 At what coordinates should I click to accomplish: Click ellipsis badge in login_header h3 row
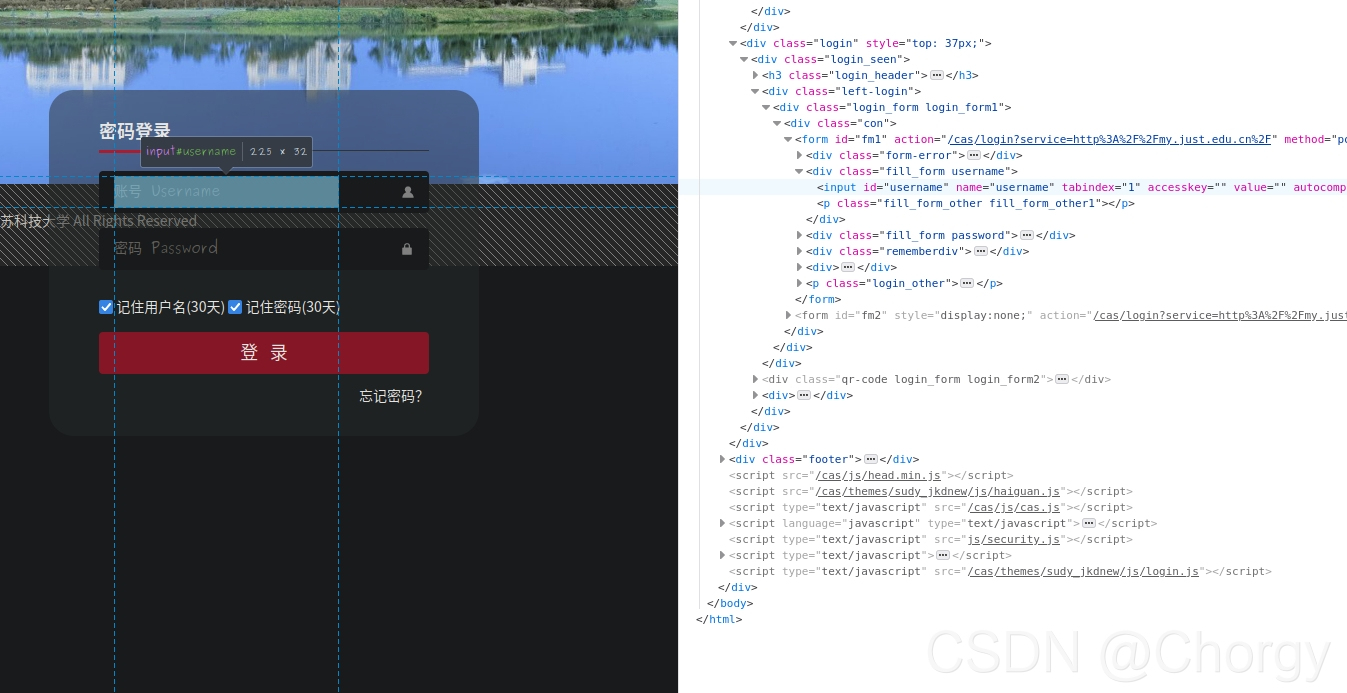point(937,75)
